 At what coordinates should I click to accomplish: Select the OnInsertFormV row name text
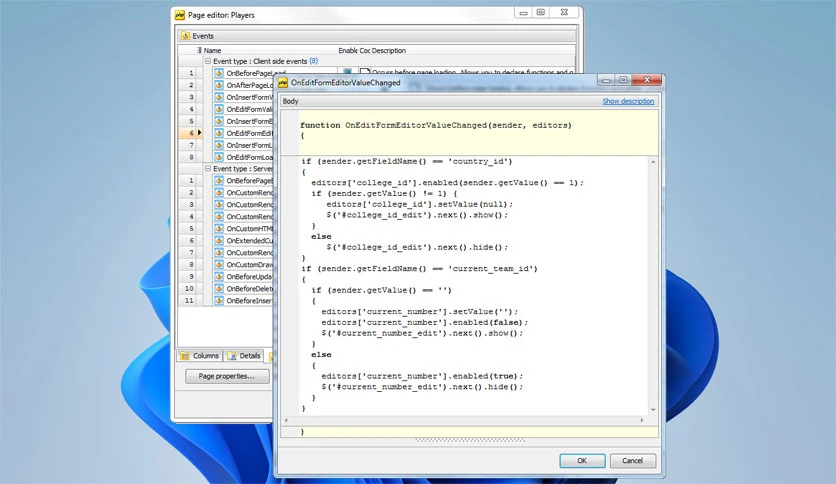[249, 97]
